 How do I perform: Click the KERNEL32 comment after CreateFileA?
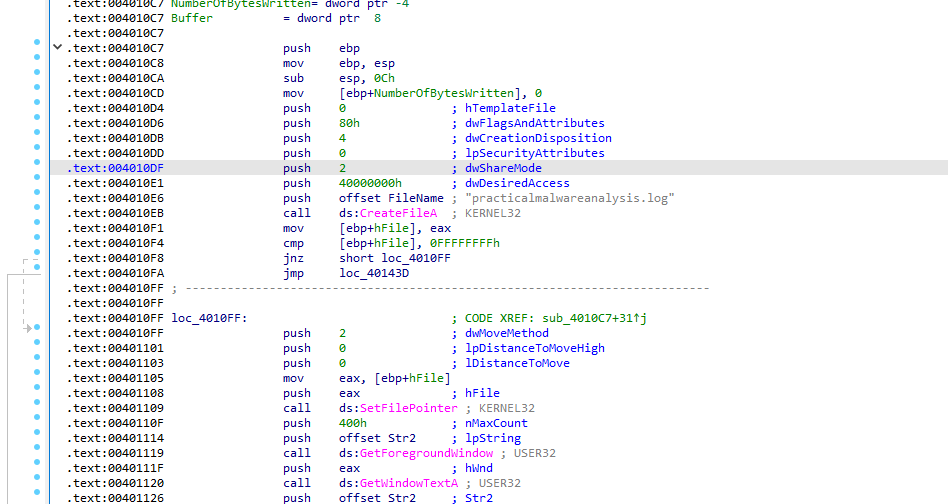(x=493, y=213)
